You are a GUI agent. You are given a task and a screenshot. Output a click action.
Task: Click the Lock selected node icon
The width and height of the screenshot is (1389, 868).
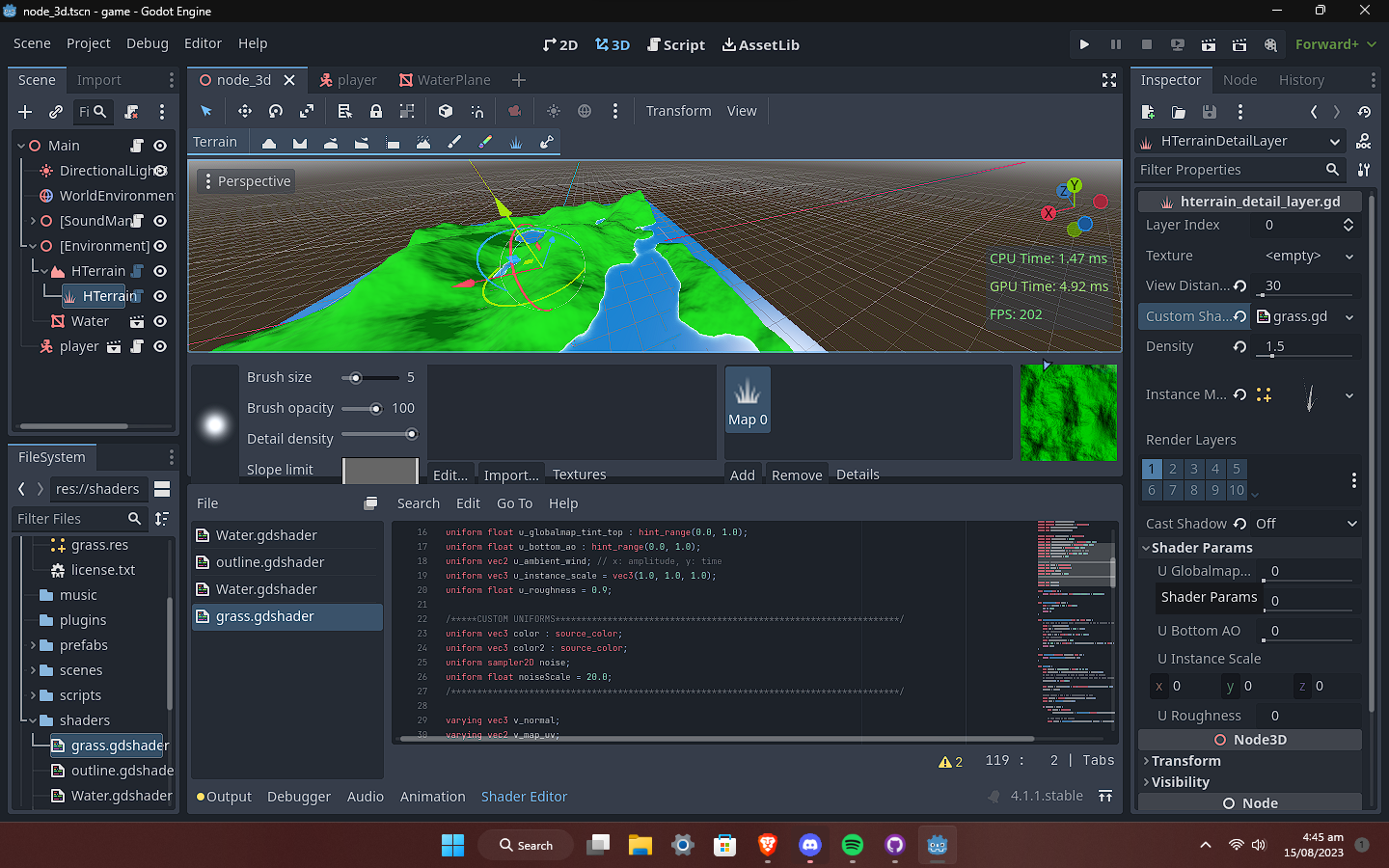point(376,112)
